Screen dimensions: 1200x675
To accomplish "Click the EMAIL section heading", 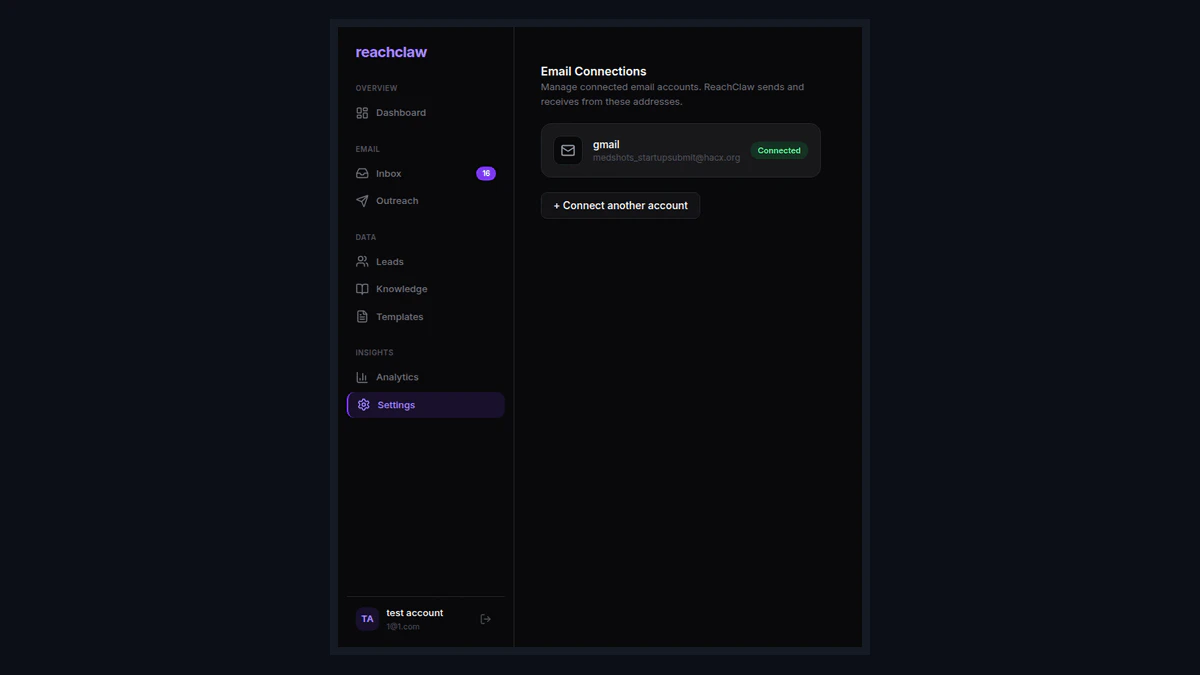I will tap(367, 148).
